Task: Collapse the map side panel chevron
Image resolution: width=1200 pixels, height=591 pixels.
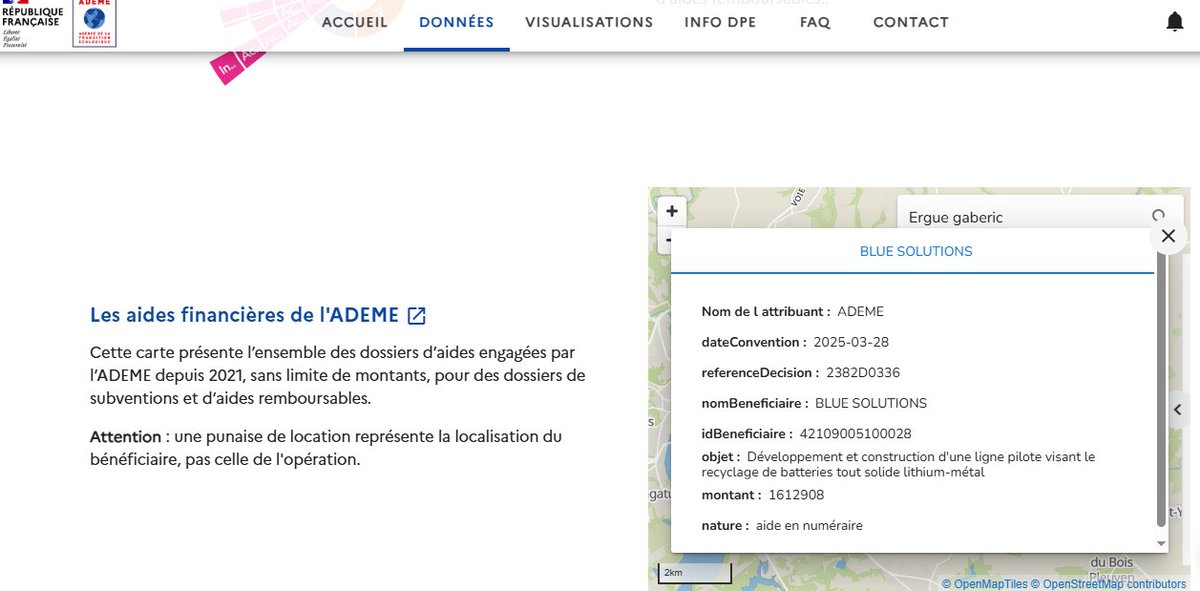Action: (x=1178, y=409)
